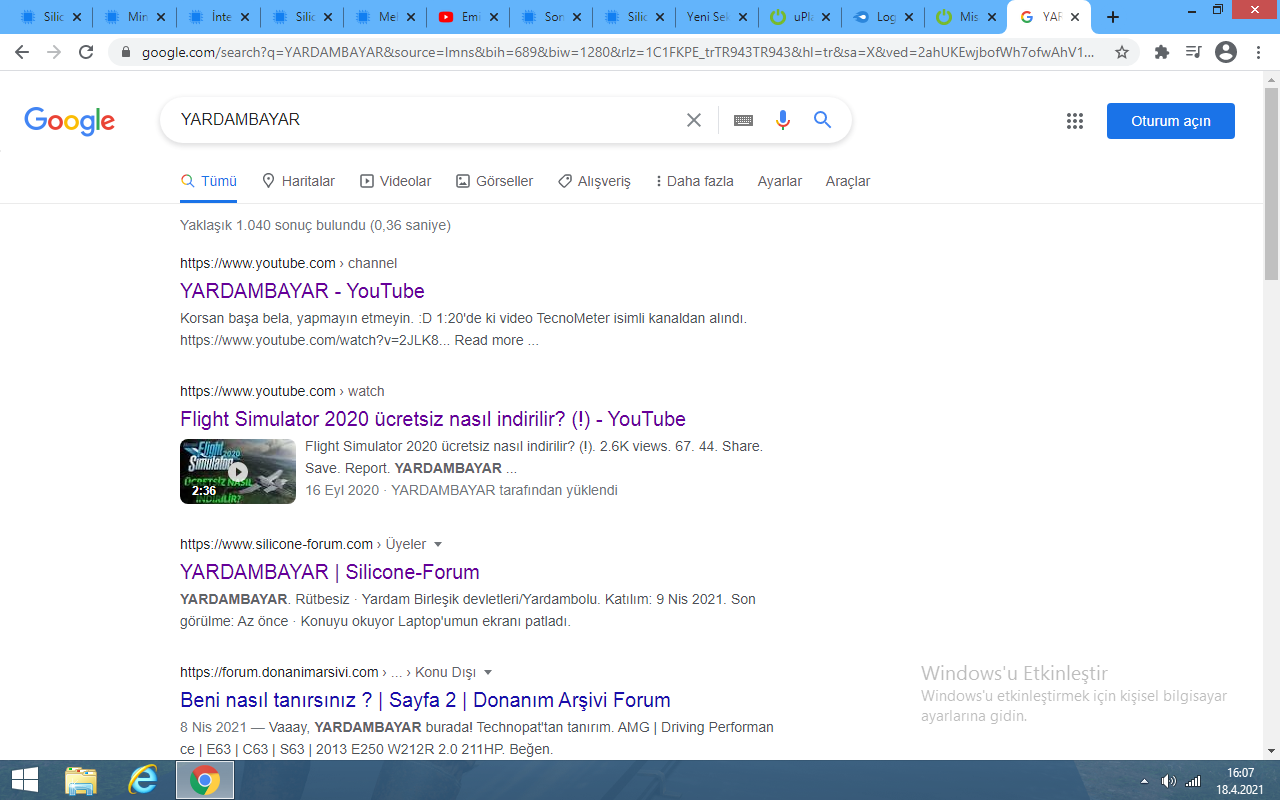Open 'YARDAMBAYAR | Silicone-Forum' result
This screenshot has height=800, width=1280.
pyautogui.click(x=330, y=572)
